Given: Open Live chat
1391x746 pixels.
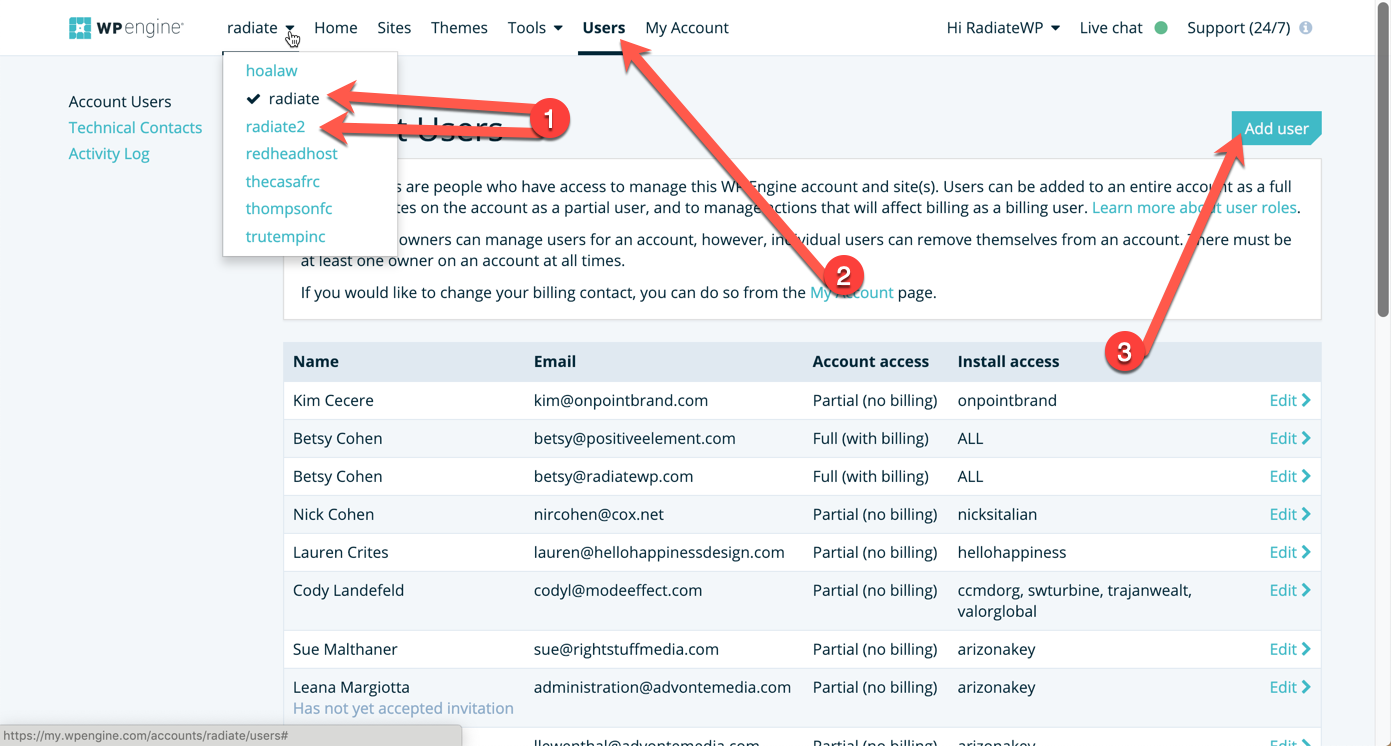Looking at the screenshot, I should tap(1111, 28).
